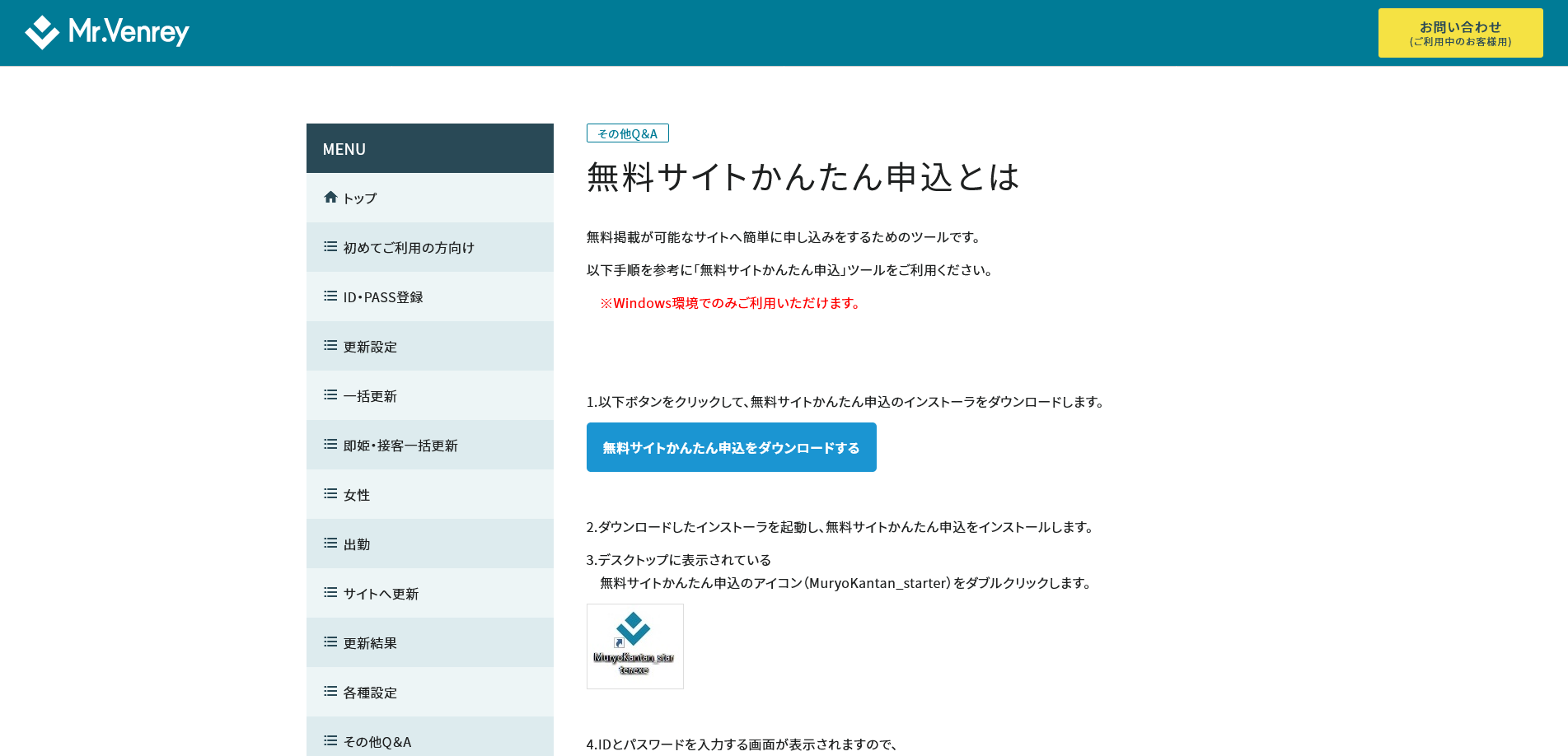
Task: Click list icon beside 即姫・接客一括更新
Action: tap(330, 444)
